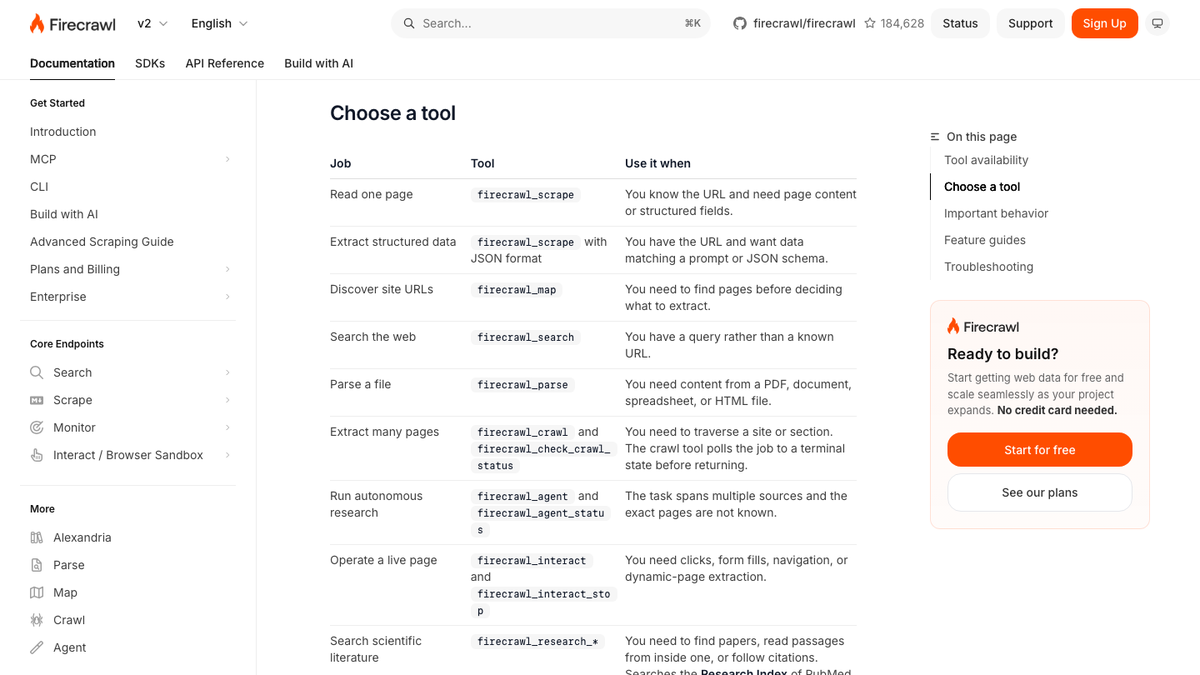Click the Discover site URLs cell
This screenshot has height=675, width=1200.
coord(382,290)
